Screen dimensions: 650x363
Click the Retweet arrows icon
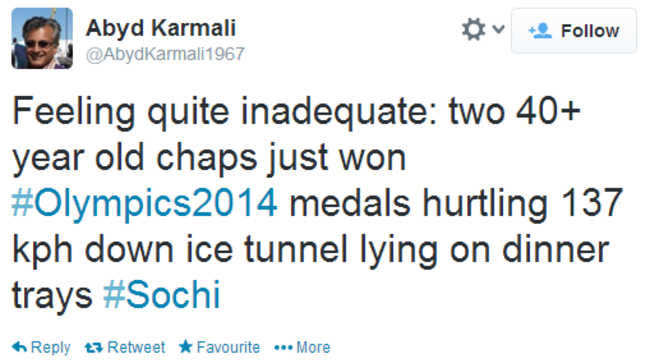click(94, 347)
